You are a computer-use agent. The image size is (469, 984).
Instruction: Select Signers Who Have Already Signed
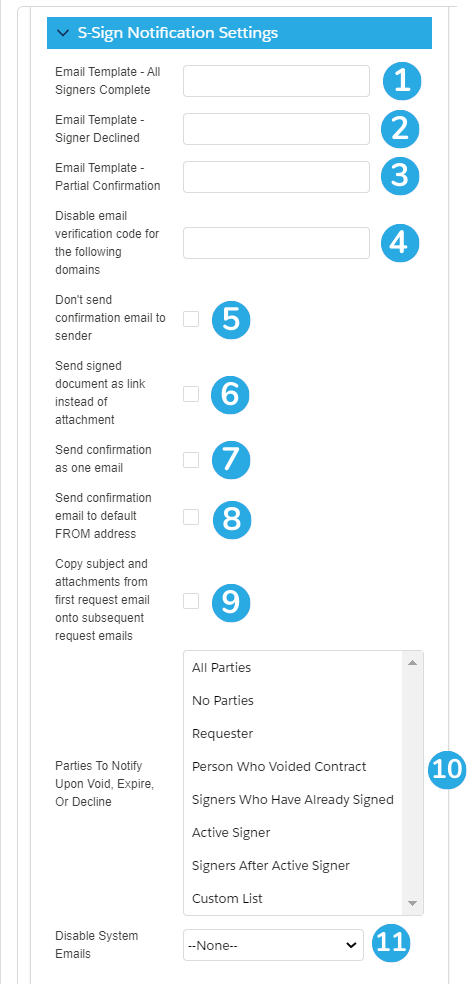coord(293,800)
